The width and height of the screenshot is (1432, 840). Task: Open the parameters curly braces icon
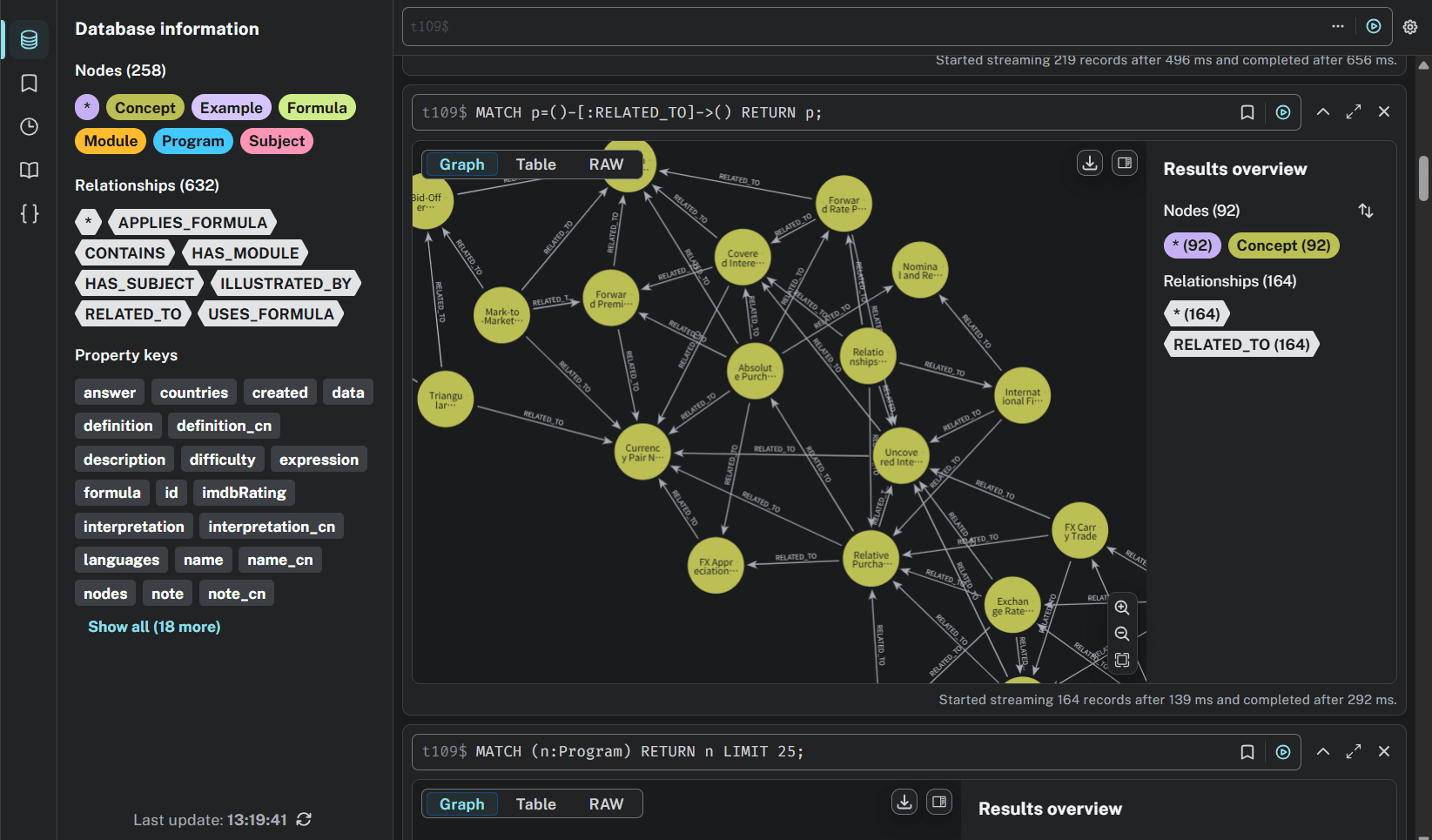tap(29, 214)
